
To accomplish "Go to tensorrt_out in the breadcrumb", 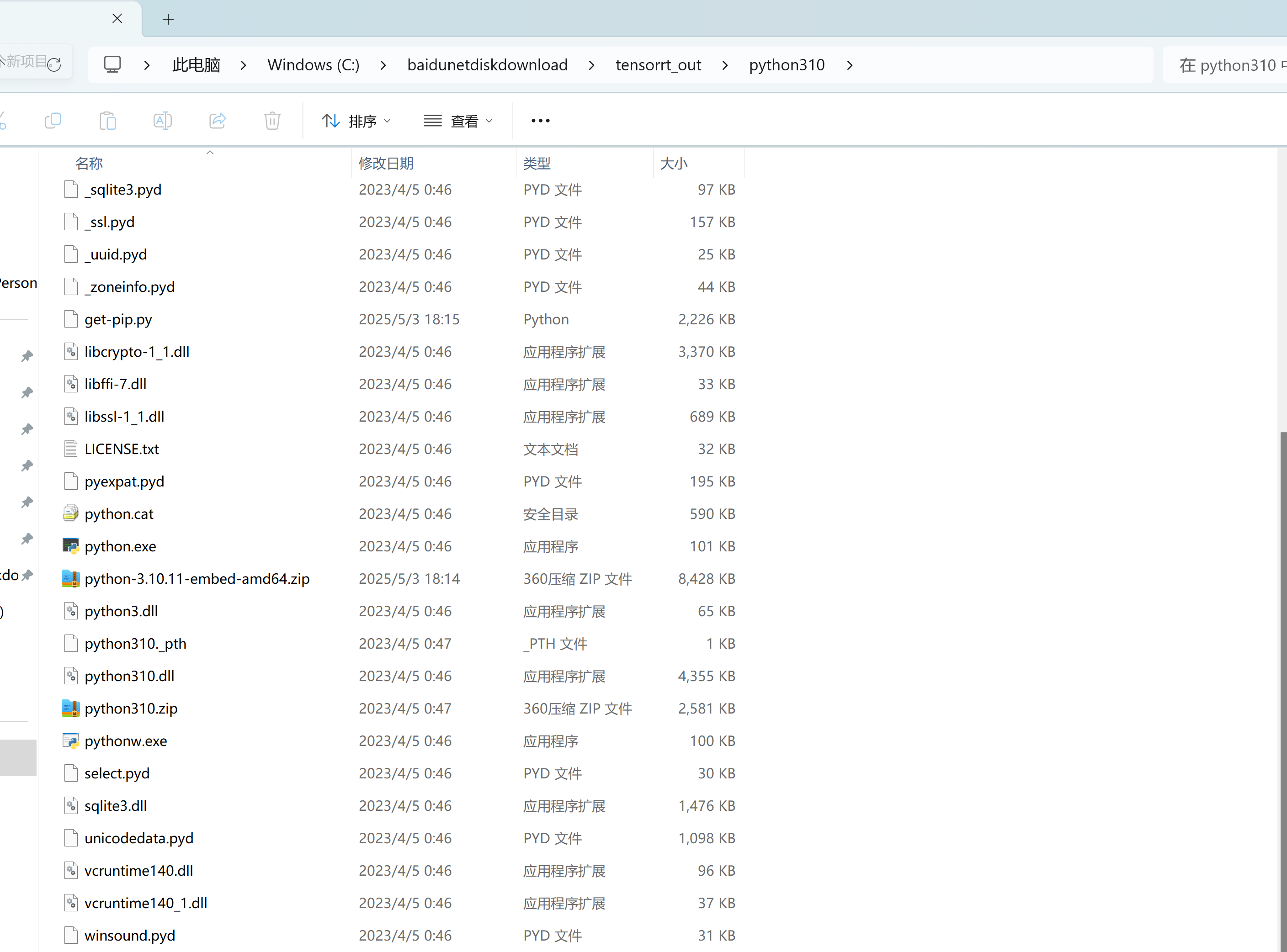I will 658,65.
